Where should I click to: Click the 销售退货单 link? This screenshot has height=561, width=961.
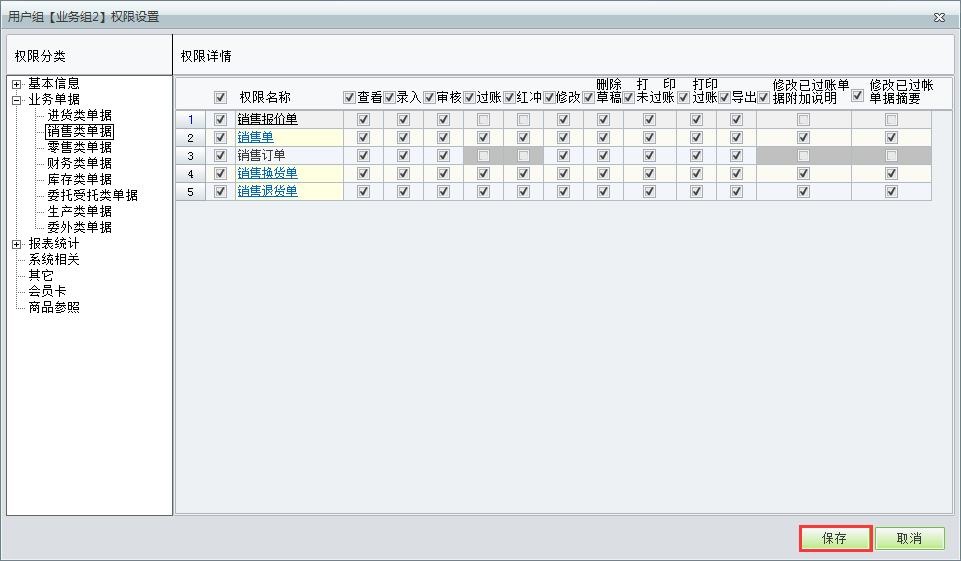pyautogui.click(x=267, y=191)
